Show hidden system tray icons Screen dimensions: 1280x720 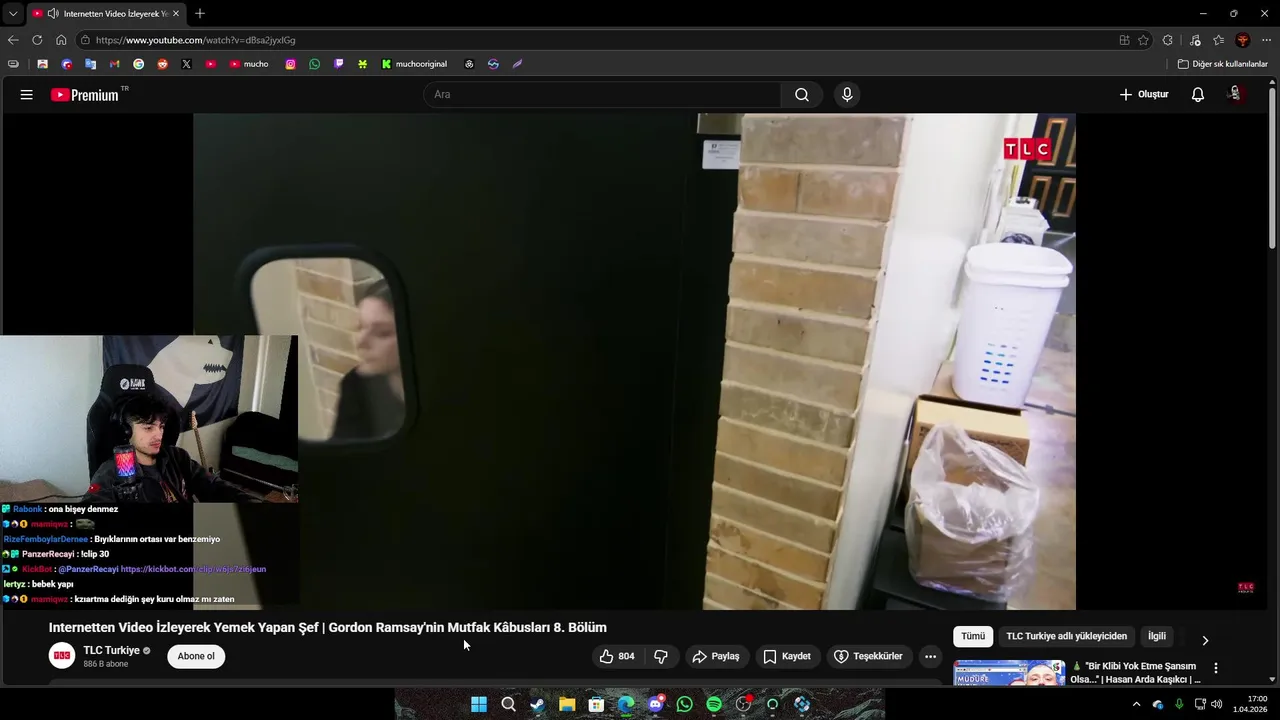click(1136, 704)
